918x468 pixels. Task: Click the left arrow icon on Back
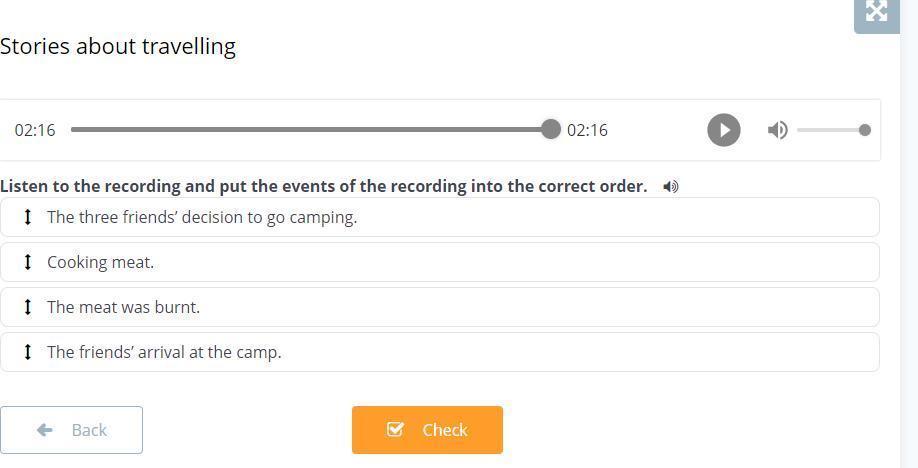(x=45, y=430)
